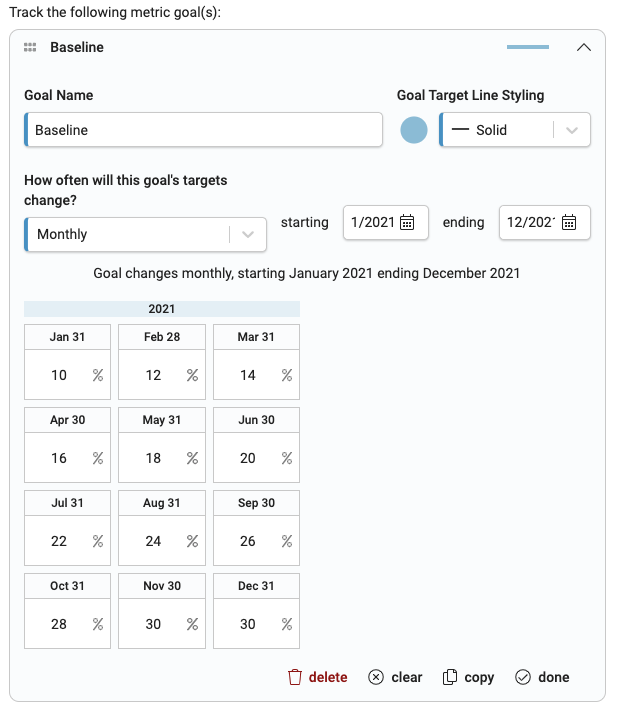Click the starting date 1/2021 field
617x711 pixels.
[385, 223]
